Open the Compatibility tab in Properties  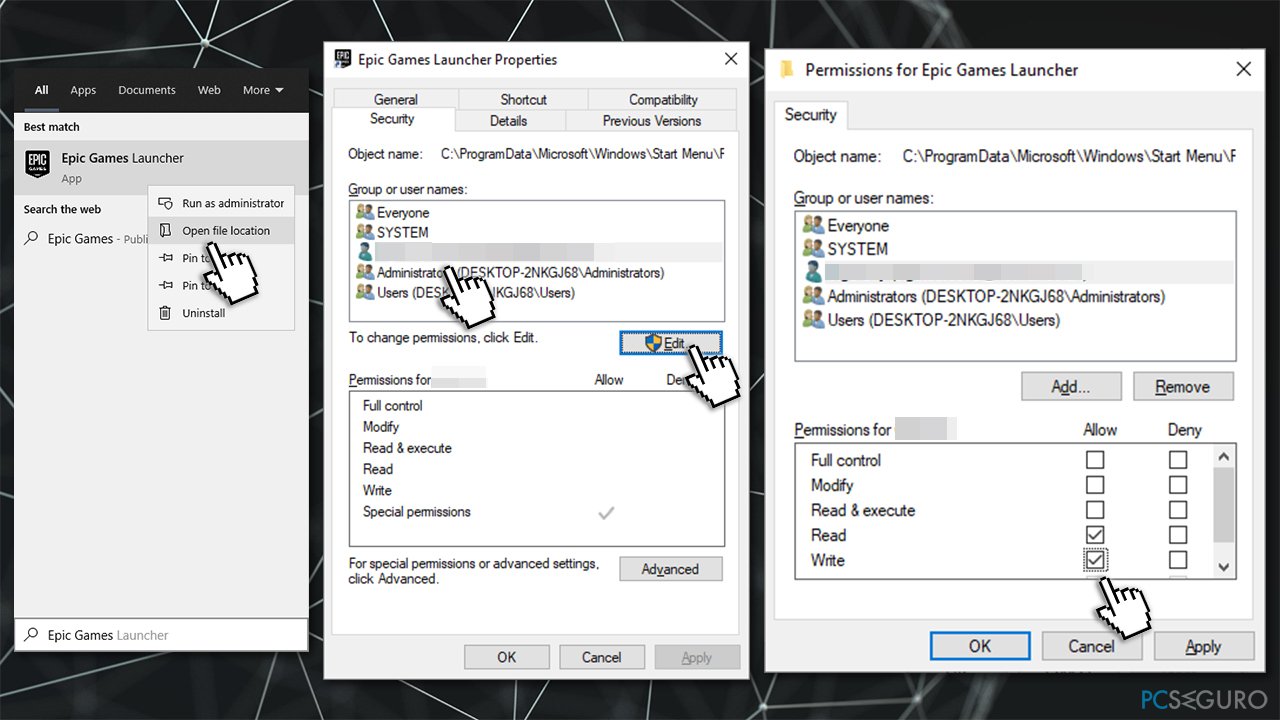coord(663,99)
